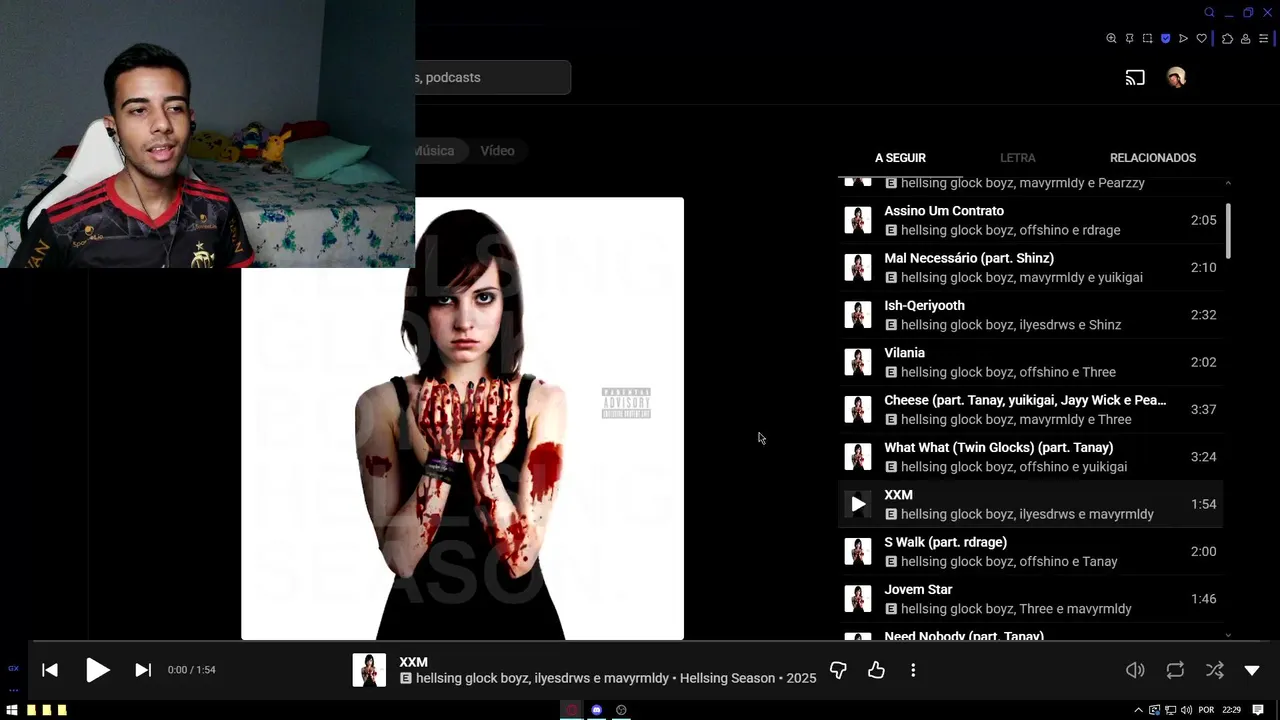Click the GX sidebar logo icon
The height and width of the screenshot is (720, 1280).
(x=13, y=668)
